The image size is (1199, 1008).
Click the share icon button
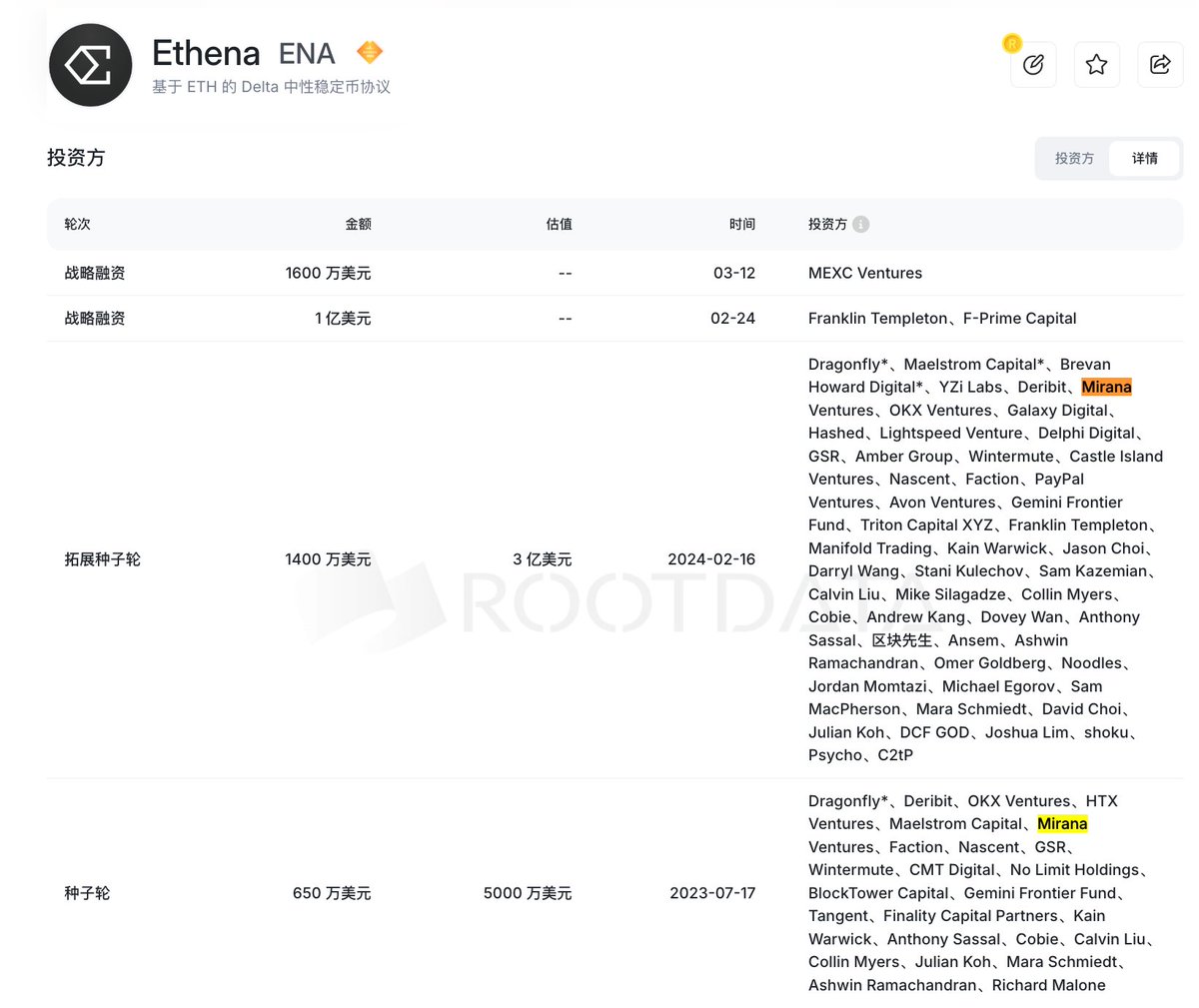pyautogui.click(x=1160, y=65)
